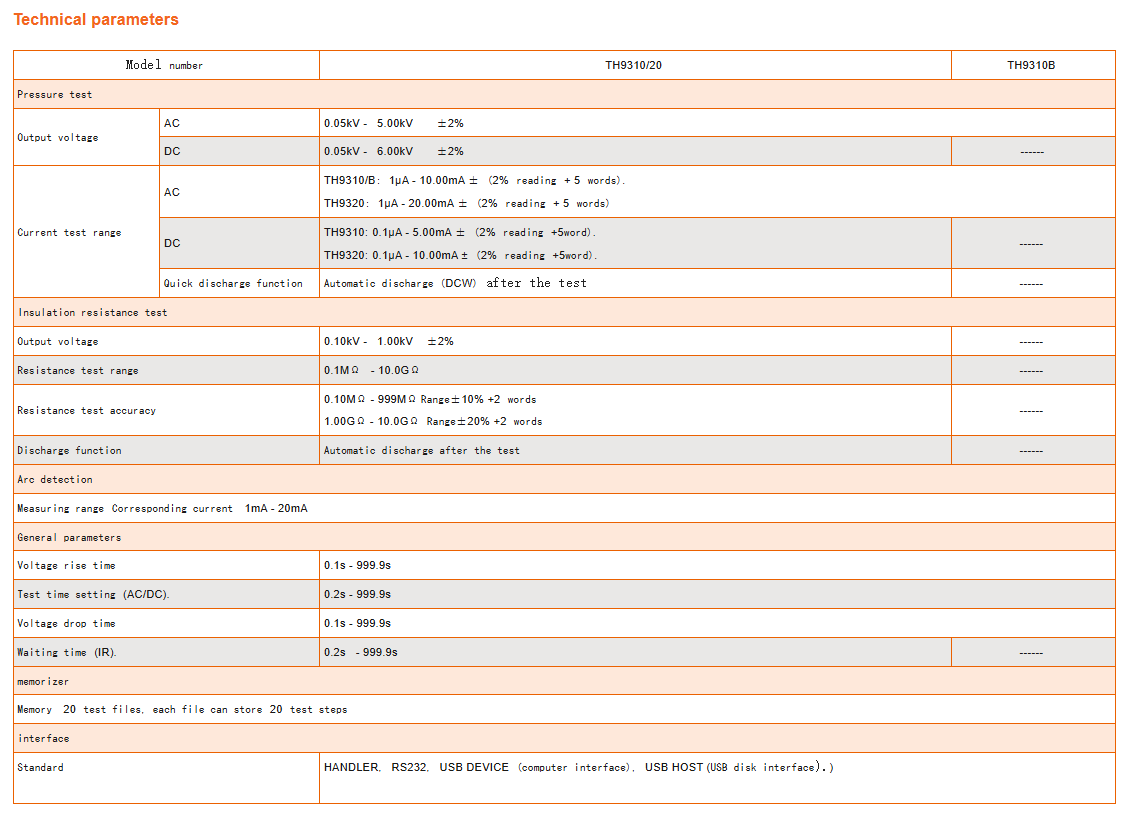Image resolution: width=1123 pixels, height=813 pixels.
Task: Click the Quick discharge function cell
Action: coord(233,284)
